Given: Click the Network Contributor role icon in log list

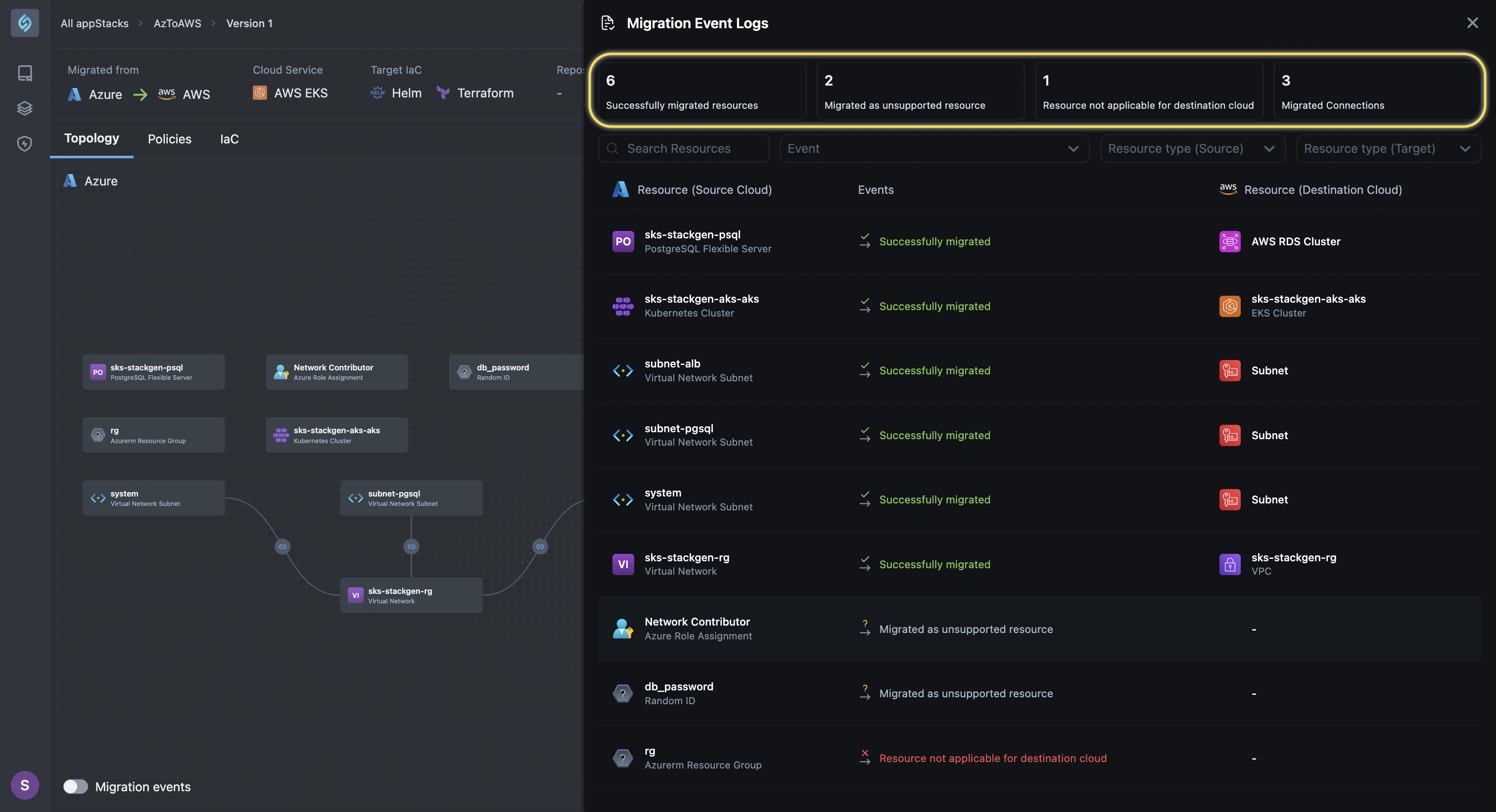Looking at the screenshot, I should (x=623, y=629).
